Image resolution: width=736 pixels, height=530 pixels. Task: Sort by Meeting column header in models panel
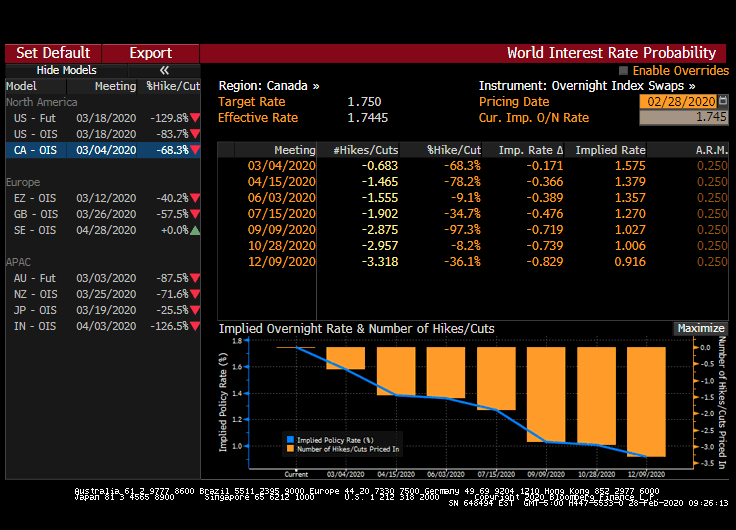(102, 86)
